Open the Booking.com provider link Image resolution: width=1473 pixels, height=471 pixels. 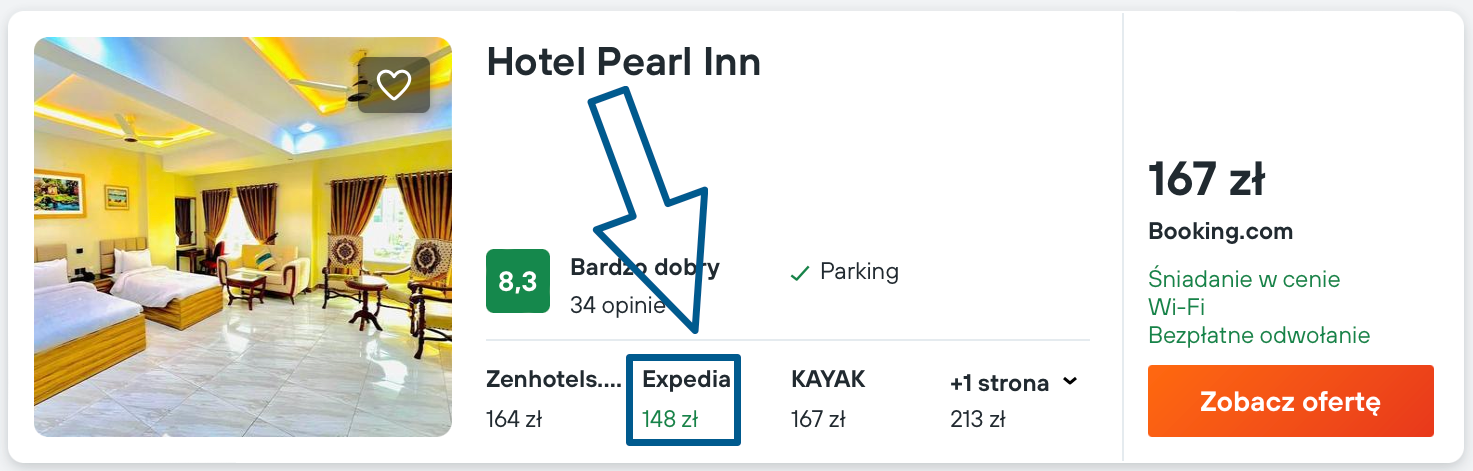pyautogui.click(x=1220, y=232)
